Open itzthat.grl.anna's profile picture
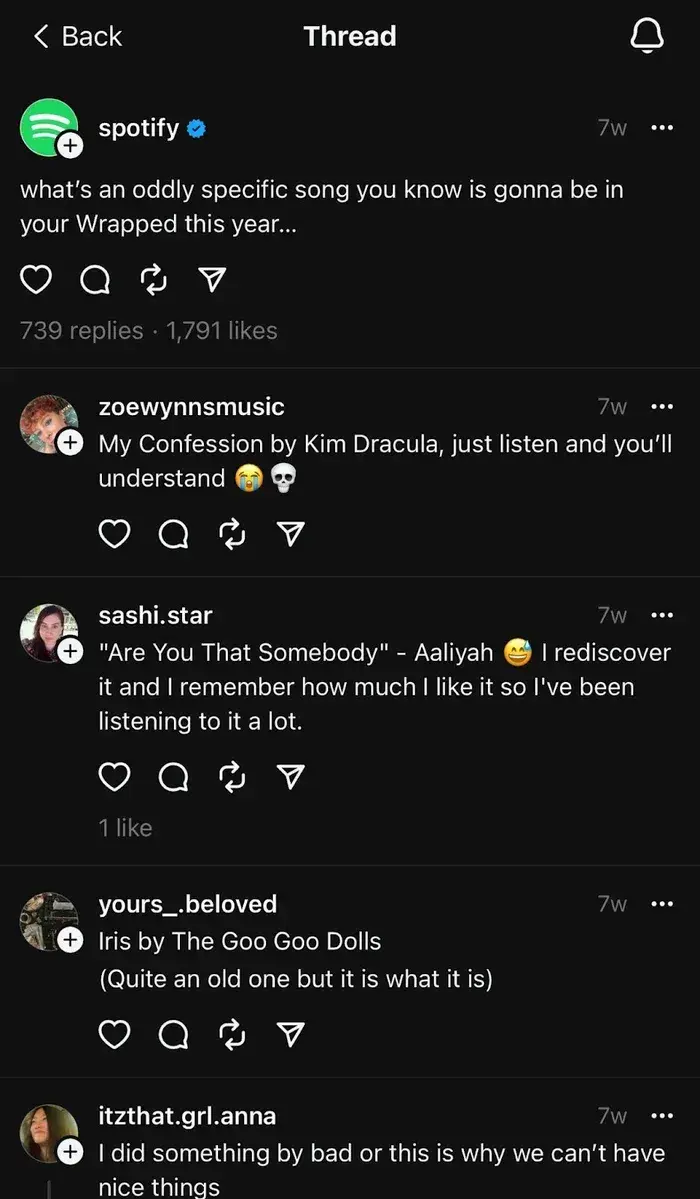 click(49, 1133)
